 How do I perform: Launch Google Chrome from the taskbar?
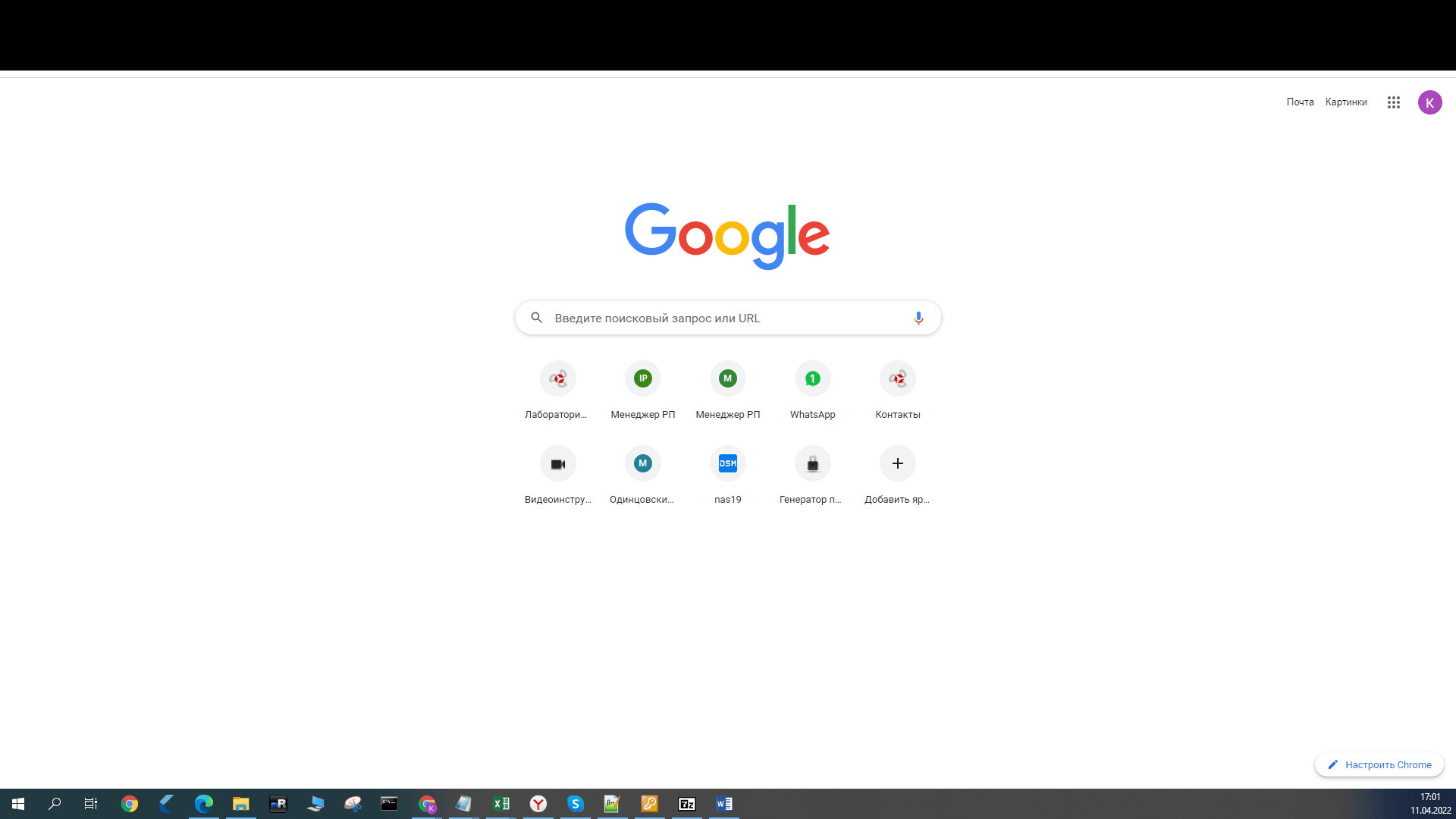tap(130, 804)
